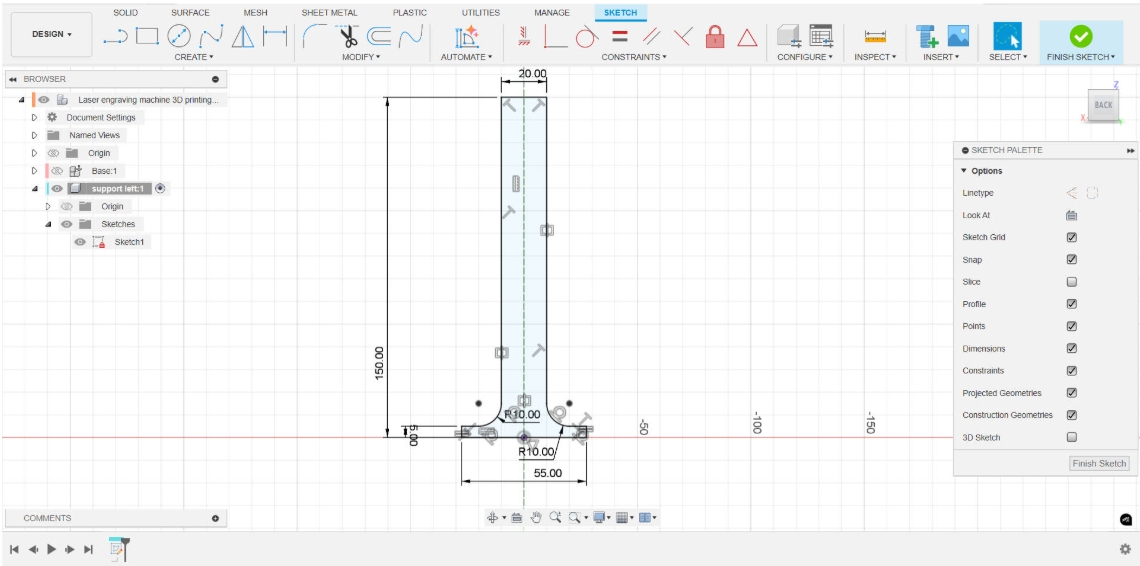Toggle visibility of Sketch1
This screenshot has width=1140, height=566.
(80, 242)
